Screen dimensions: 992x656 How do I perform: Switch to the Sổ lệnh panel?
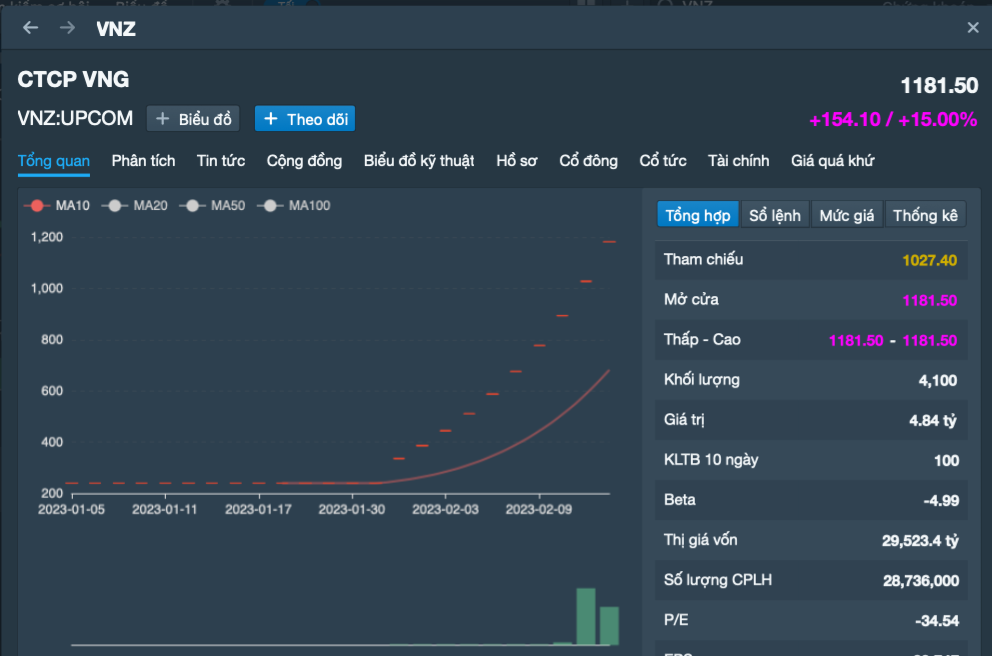775,215
